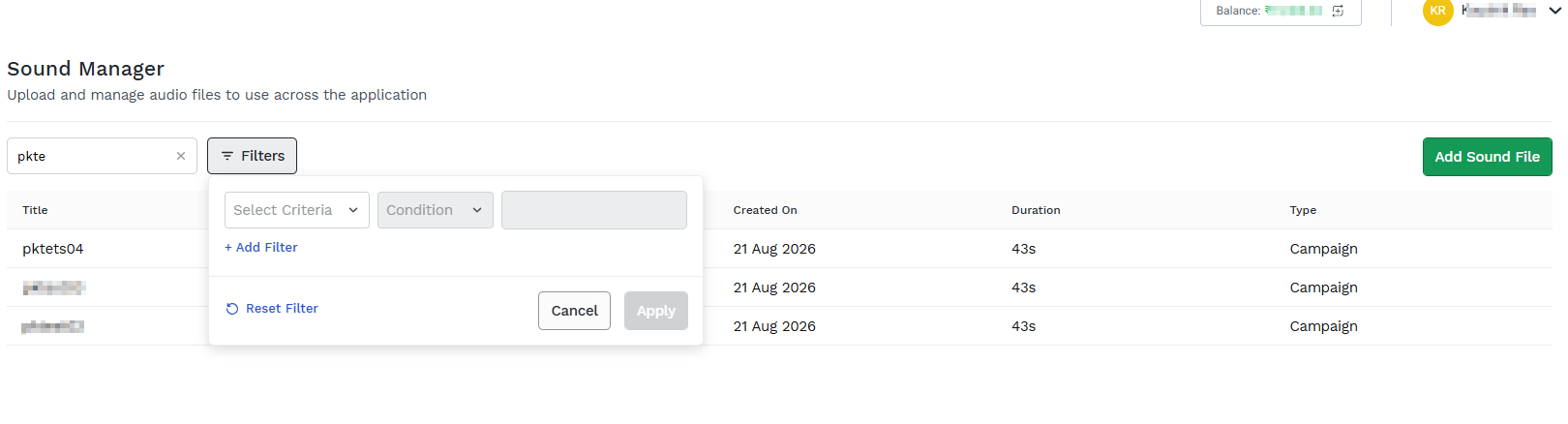
Task: Click the filter value input field
Action: click(594, 210)
